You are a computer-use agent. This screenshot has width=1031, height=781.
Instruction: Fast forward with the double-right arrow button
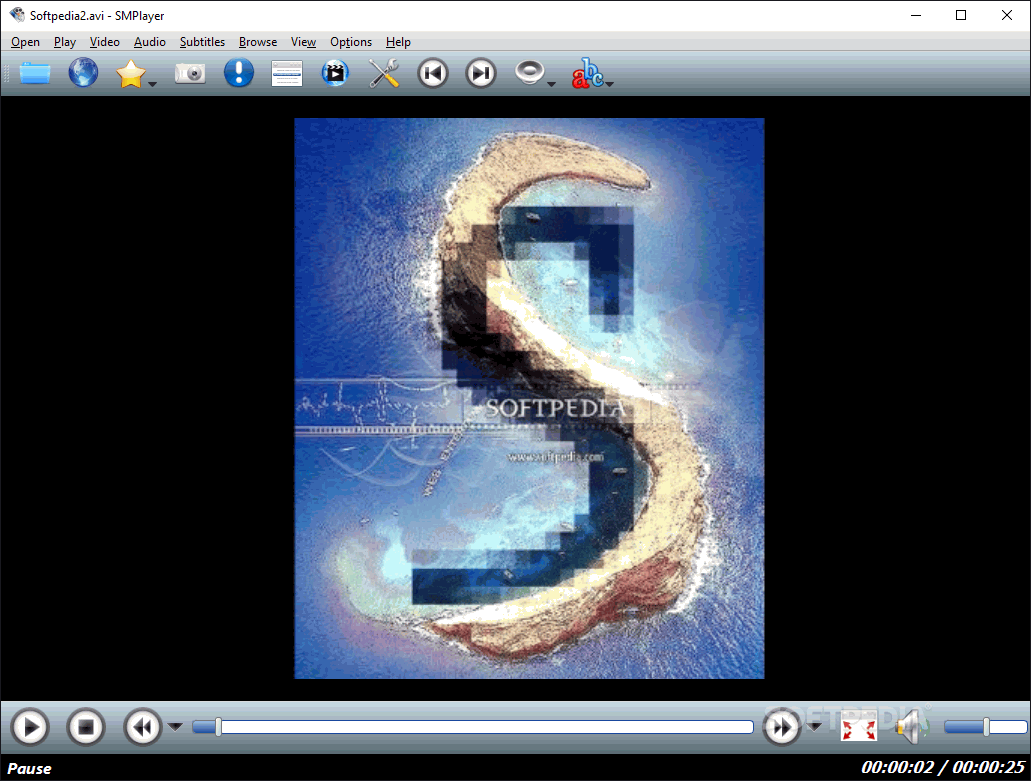(782, 727)
